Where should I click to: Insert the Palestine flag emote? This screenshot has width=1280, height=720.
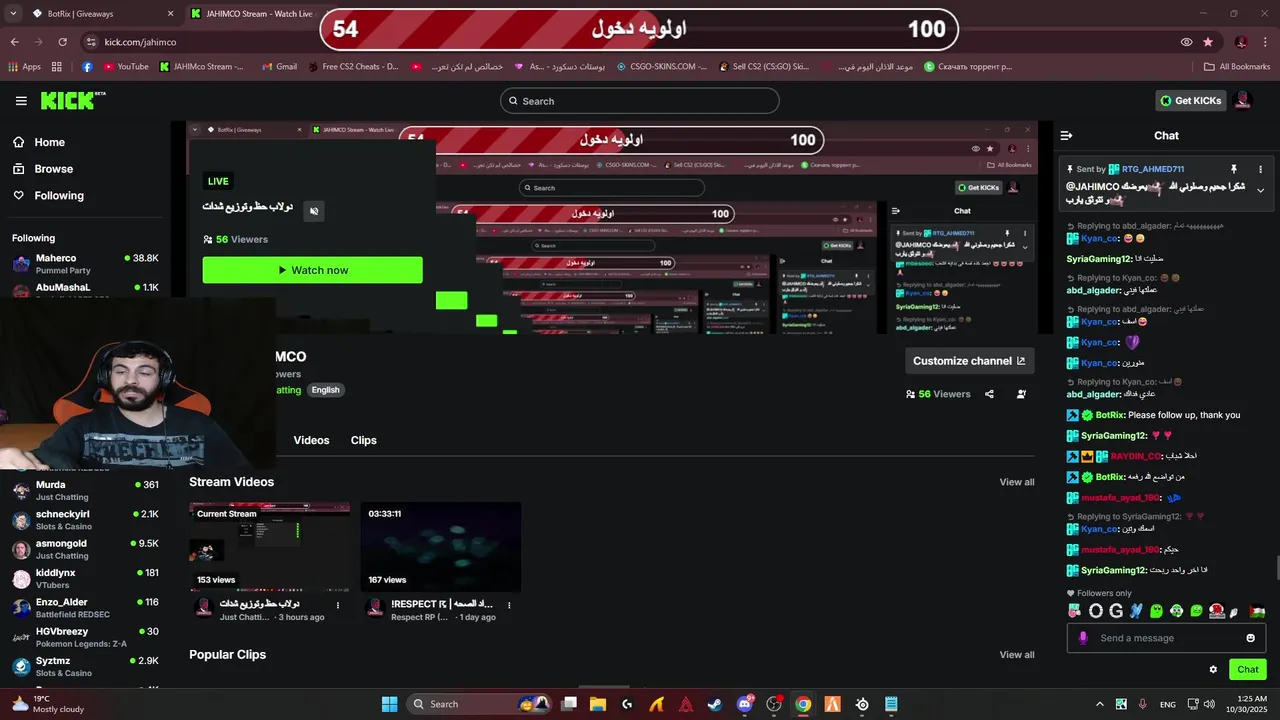(x=1257, y=611)
